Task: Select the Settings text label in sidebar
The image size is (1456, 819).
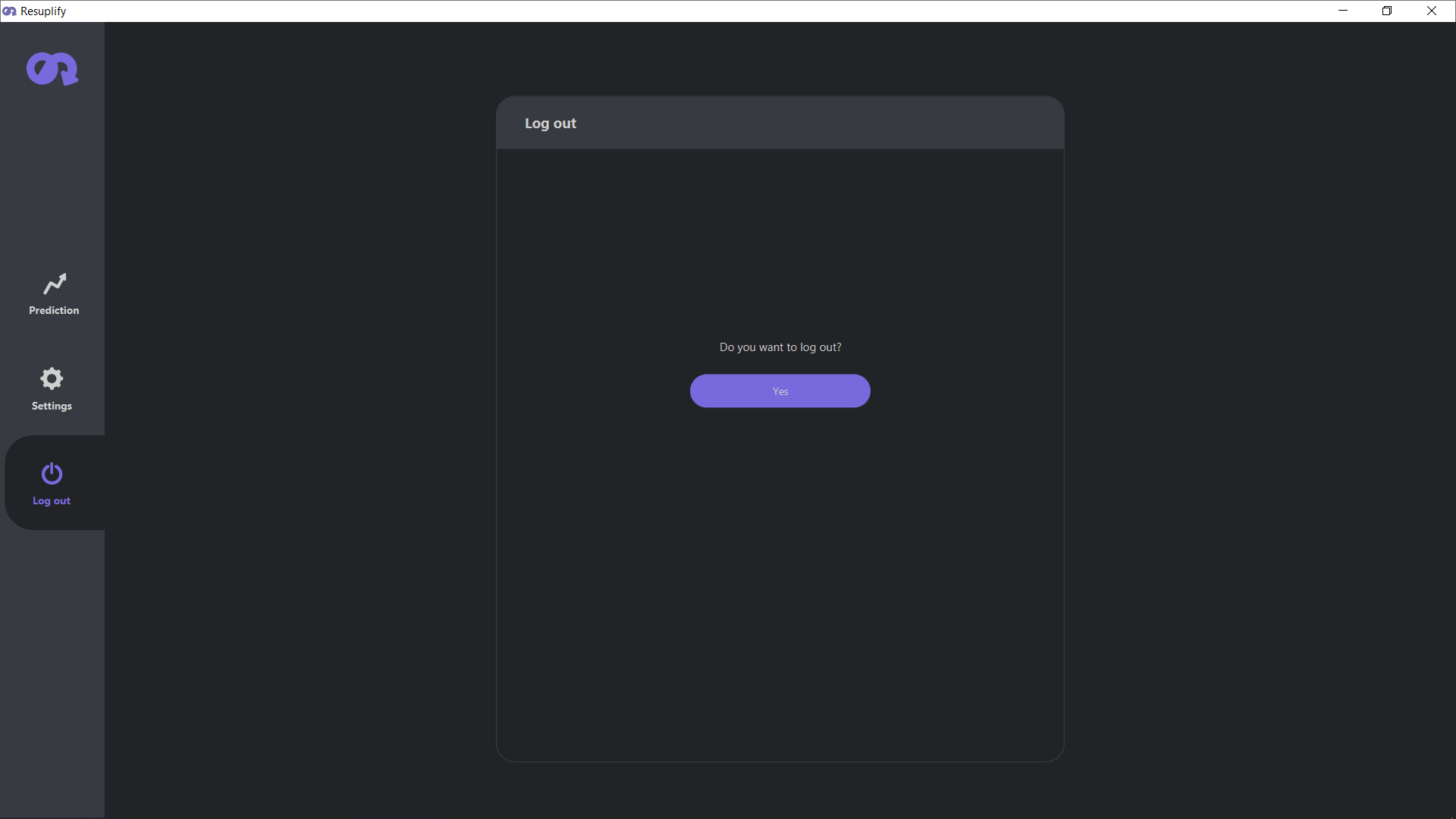Action: click(52, 406)
